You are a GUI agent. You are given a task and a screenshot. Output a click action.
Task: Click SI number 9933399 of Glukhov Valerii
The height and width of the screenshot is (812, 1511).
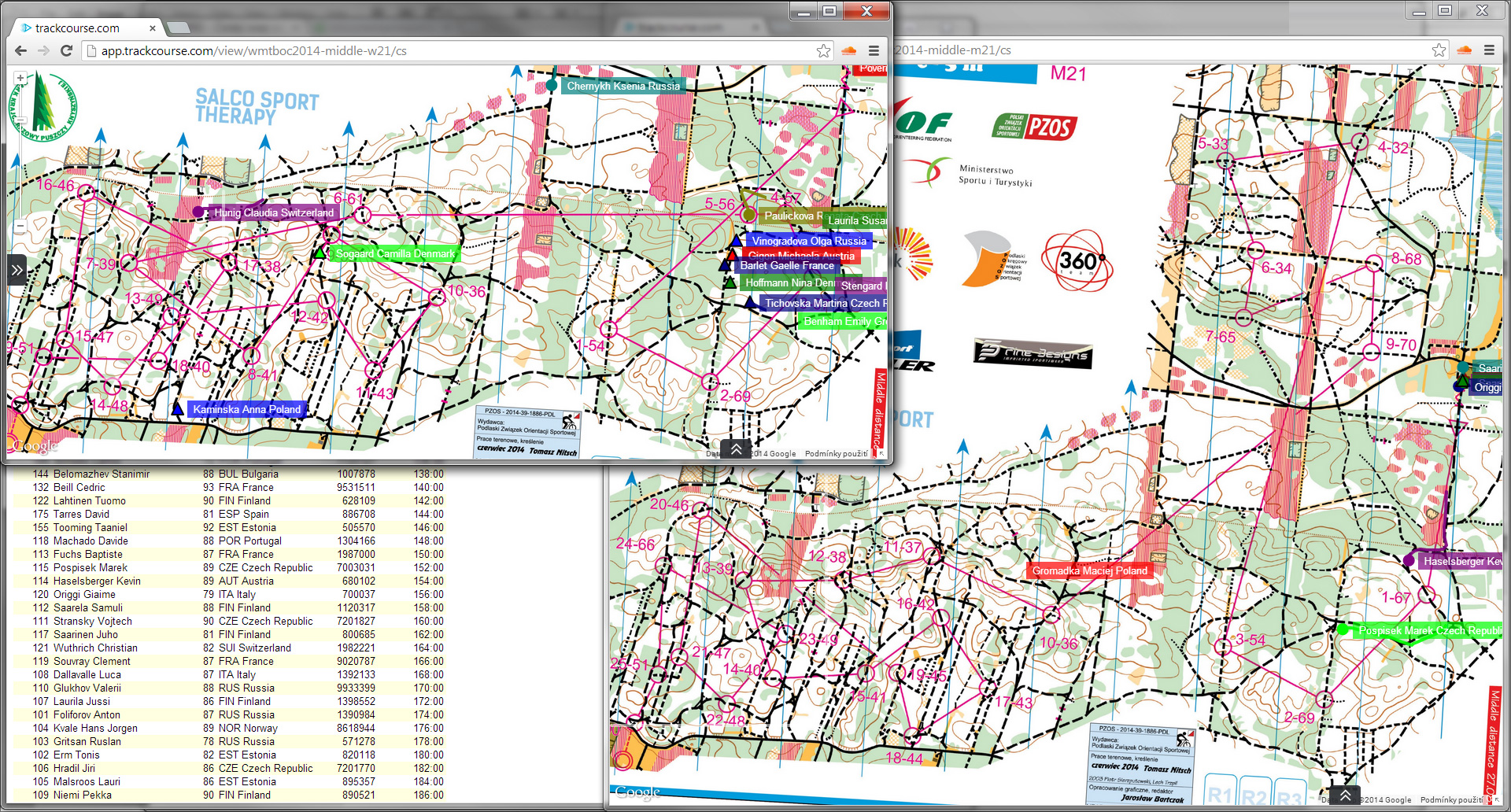[356, 688]
